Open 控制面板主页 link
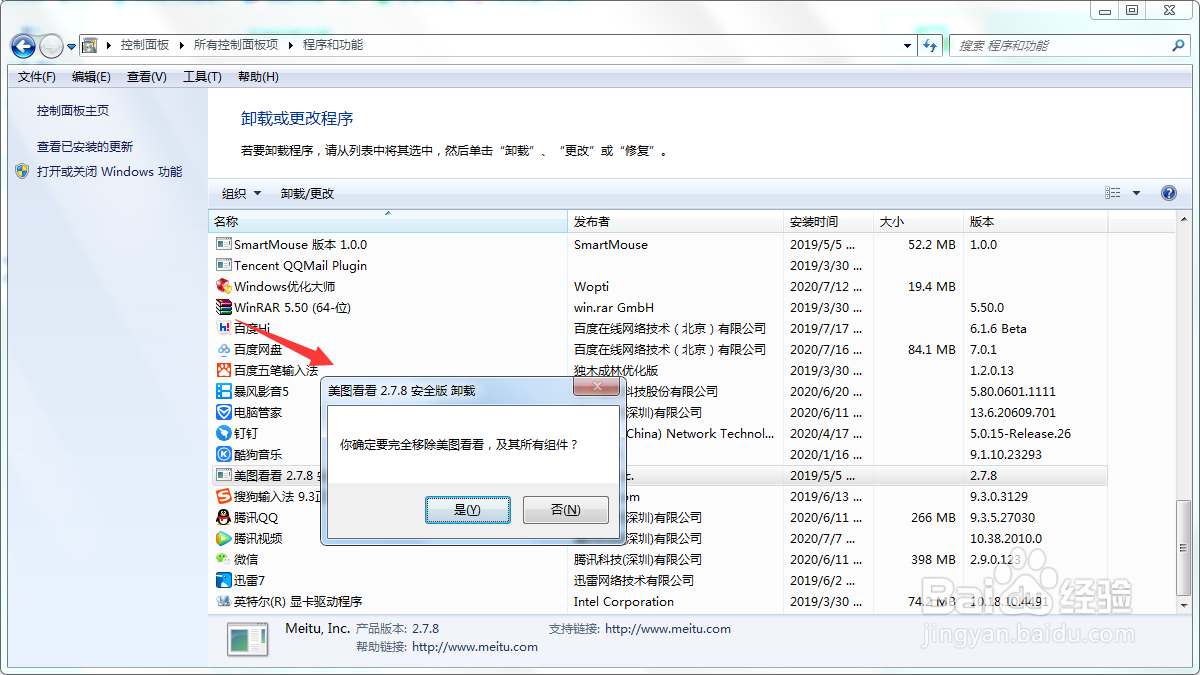 click(x=73, y=111)
